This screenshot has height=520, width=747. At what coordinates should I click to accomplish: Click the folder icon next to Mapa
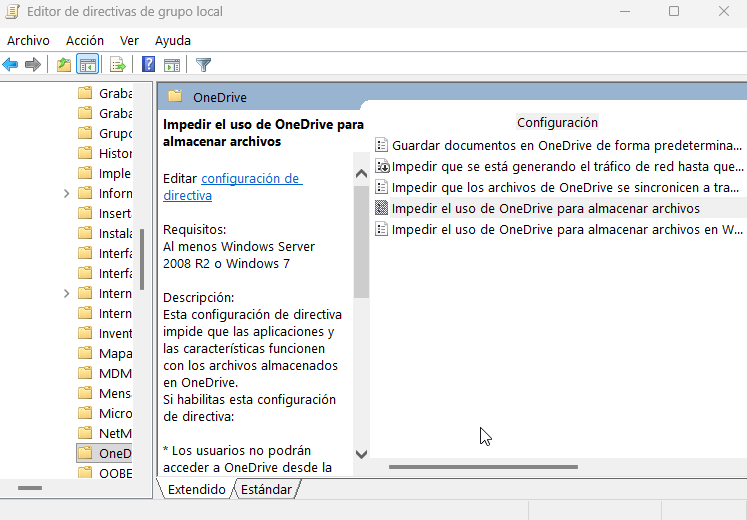85,353
